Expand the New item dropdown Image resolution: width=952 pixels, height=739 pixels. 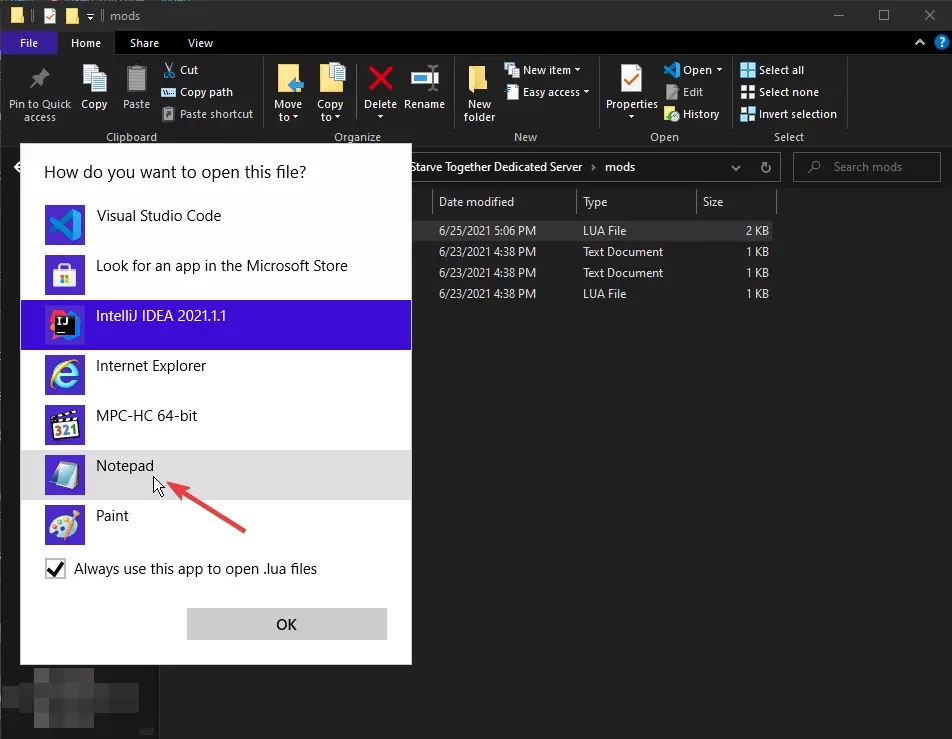pyautogui.click(x=577, y=70)
